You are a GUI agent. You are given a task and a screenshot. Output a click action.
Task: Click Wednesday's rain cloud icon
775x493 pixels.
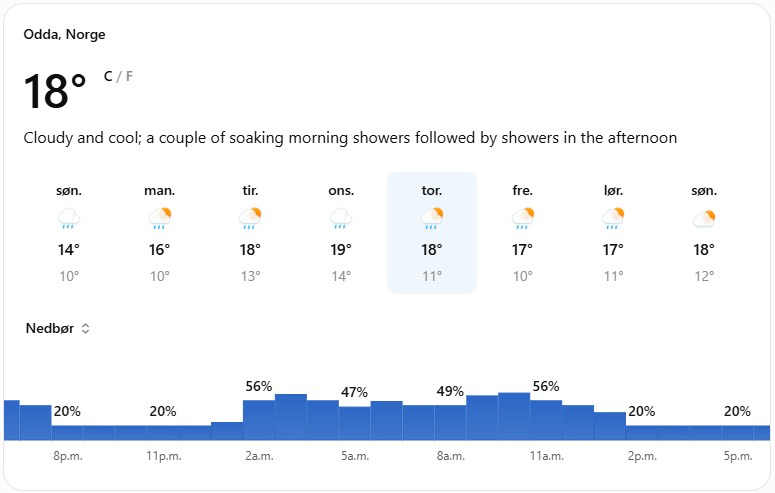[x=341, y=218]
